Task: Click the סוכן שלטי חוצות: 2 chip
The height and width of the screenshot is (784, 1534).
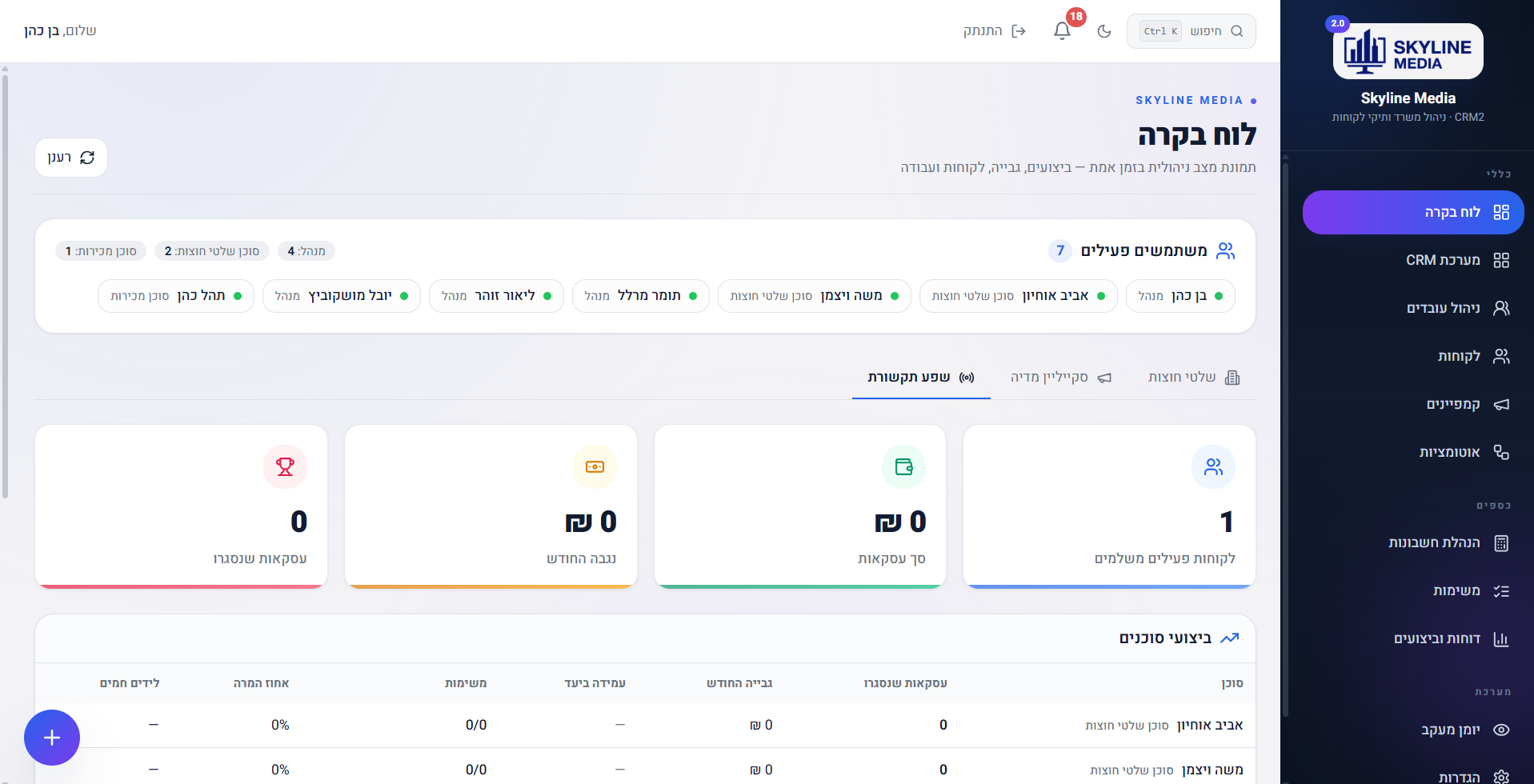Action: 212,251
